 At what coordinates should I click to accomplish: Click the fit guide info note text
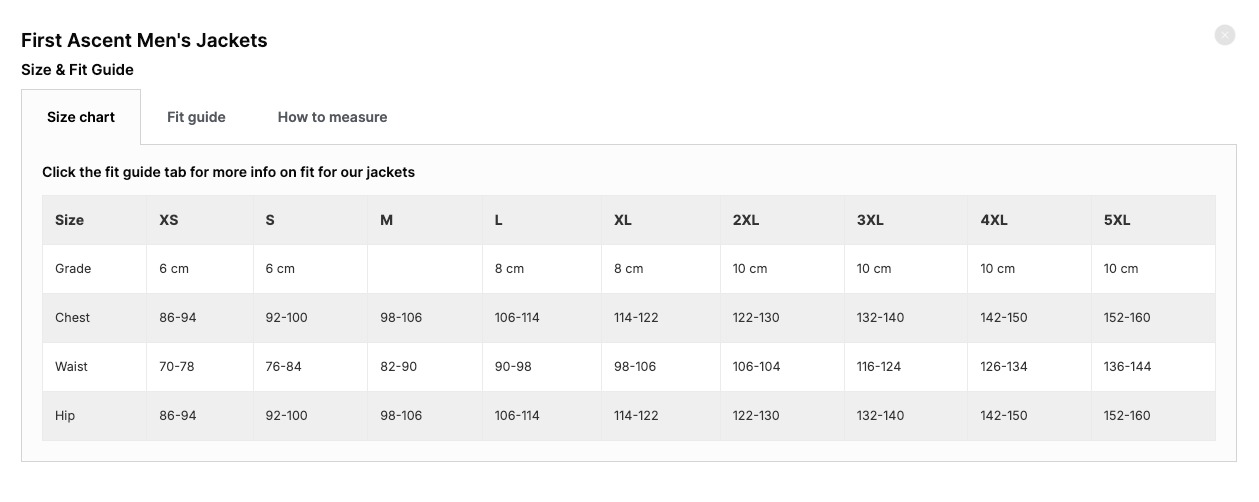point(228,172)
